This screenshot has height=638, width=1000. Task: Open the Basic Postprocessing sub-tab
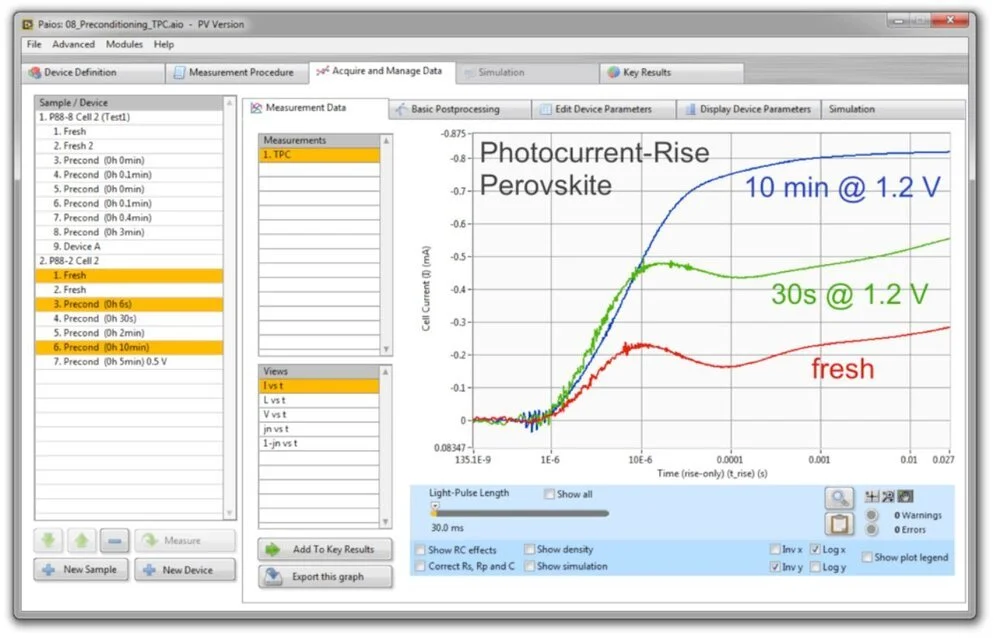tap(459, 109)
